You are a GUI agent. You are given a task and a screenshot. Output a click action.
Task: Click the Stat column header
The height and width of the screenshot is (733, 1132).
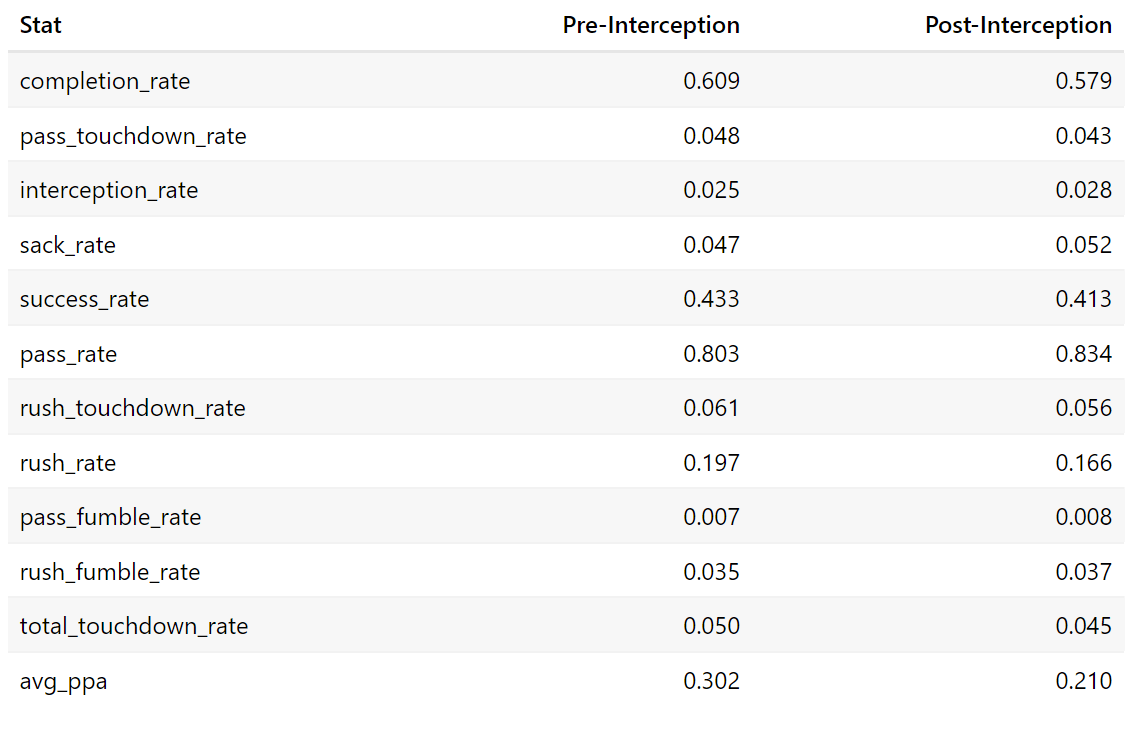[40, 25]
